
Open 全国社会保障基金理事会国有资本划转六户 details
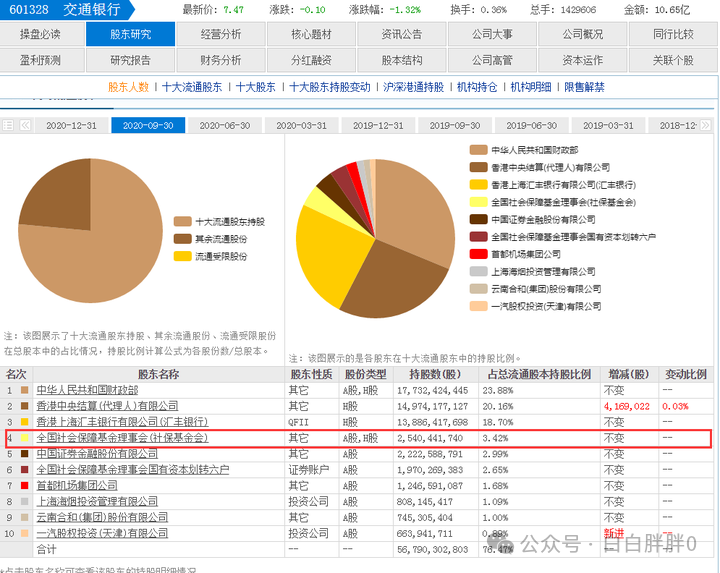pos(133,470)
